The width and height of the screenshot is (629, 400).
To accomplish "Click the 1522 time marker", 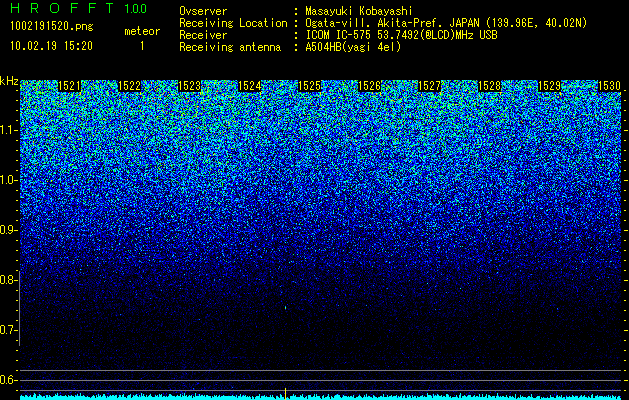I will [x=130, y=86].
